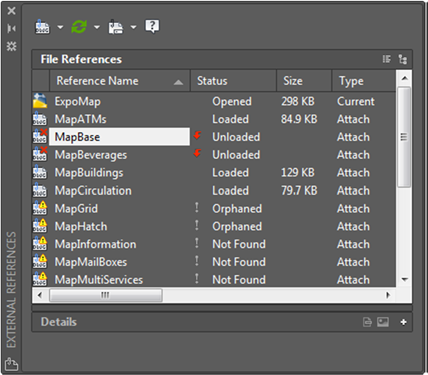Image resolution: width=428 pixels, height=375 pixels.
Task: Open palette properties menu on sidebar
Action: click(11, 46)
